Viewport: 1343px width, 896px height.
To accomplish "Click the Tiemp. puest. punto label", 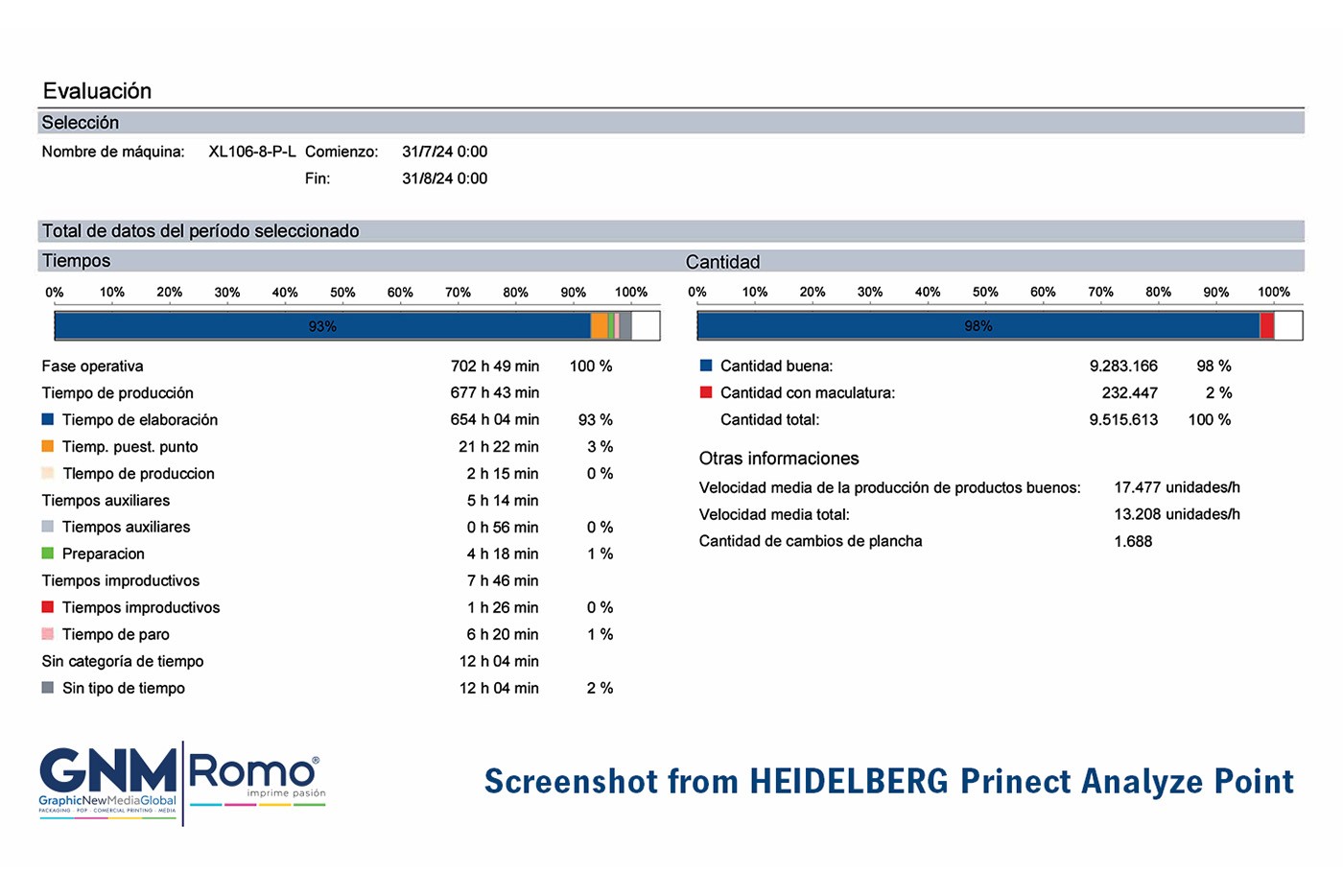I will pyautogui.click(x=130, y=447).
